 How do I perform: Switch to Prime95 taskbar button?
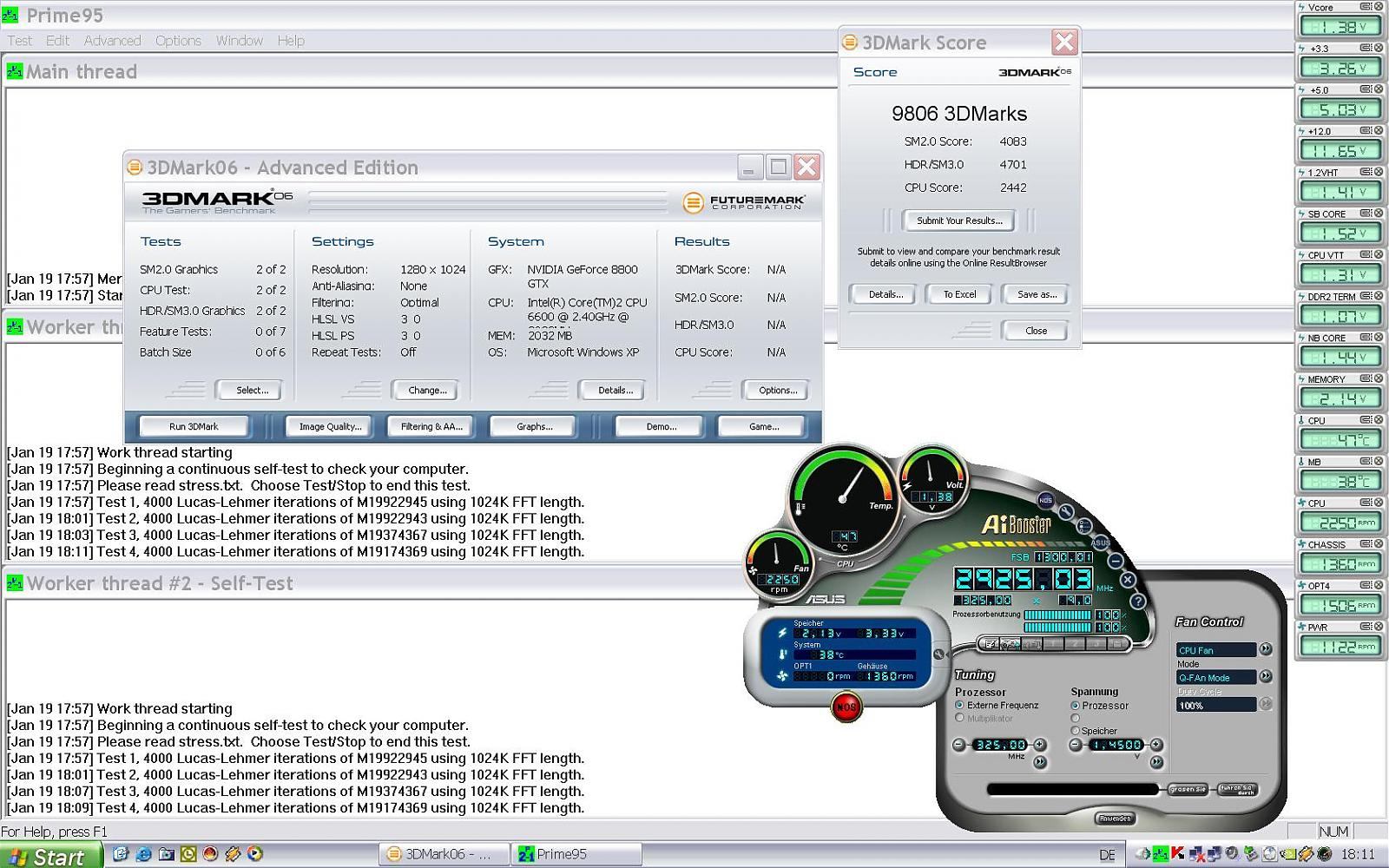(x=577, y=854)
